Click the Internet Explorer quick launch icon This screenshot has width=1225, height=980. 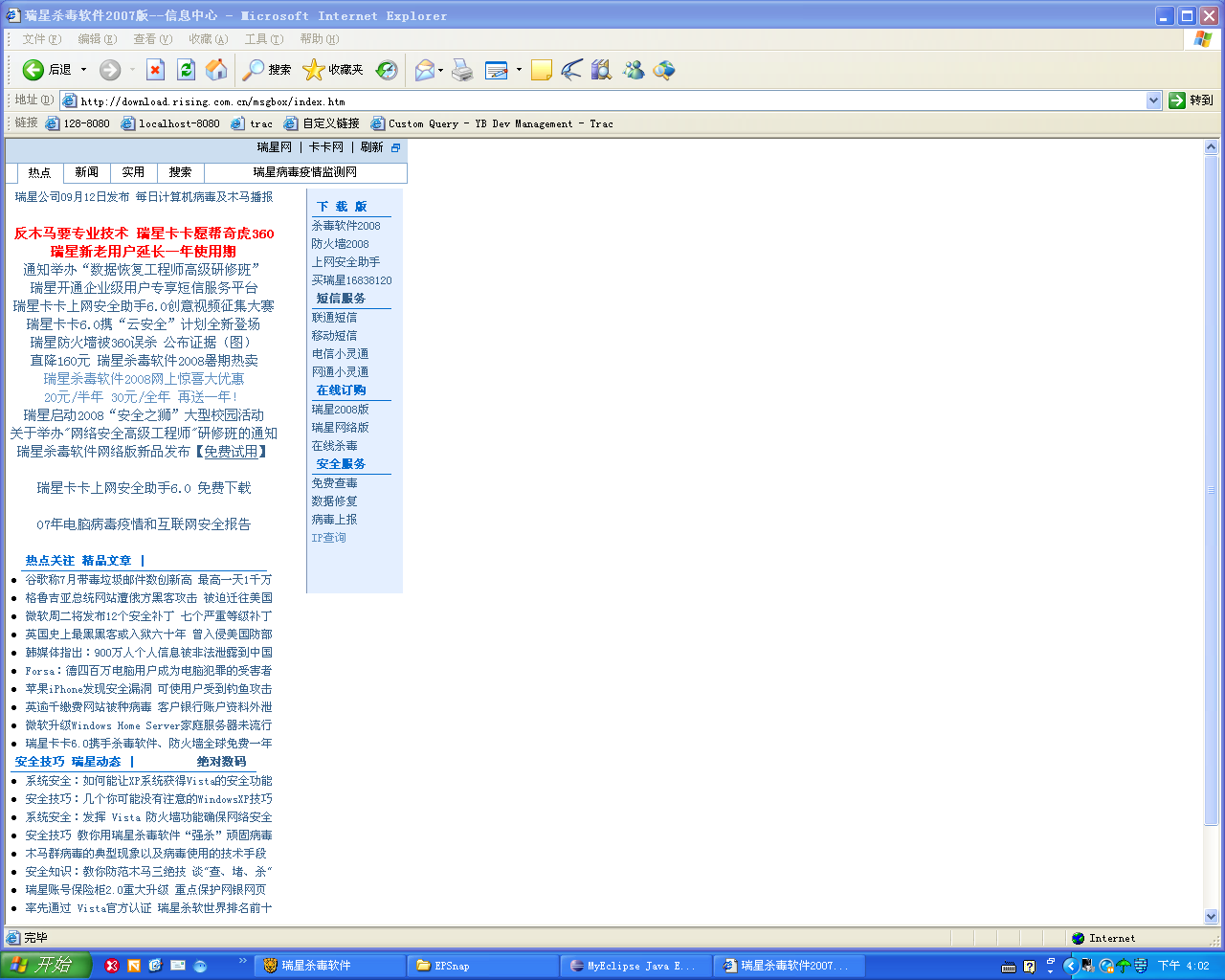pyautogui.click(x=155, y=966)
